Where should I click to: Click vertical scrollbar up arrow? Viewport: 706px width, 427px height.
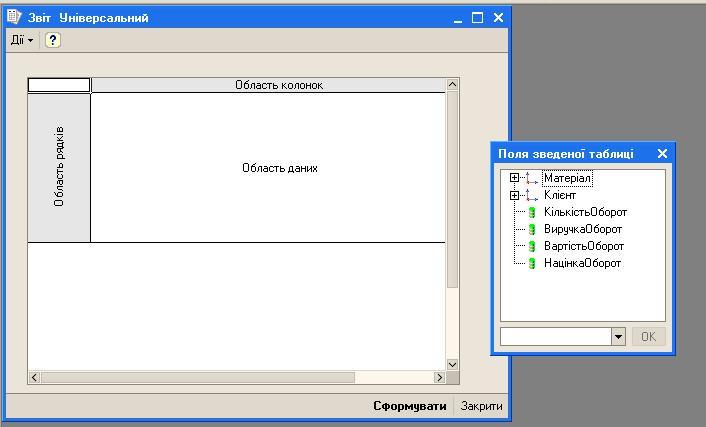453,84
